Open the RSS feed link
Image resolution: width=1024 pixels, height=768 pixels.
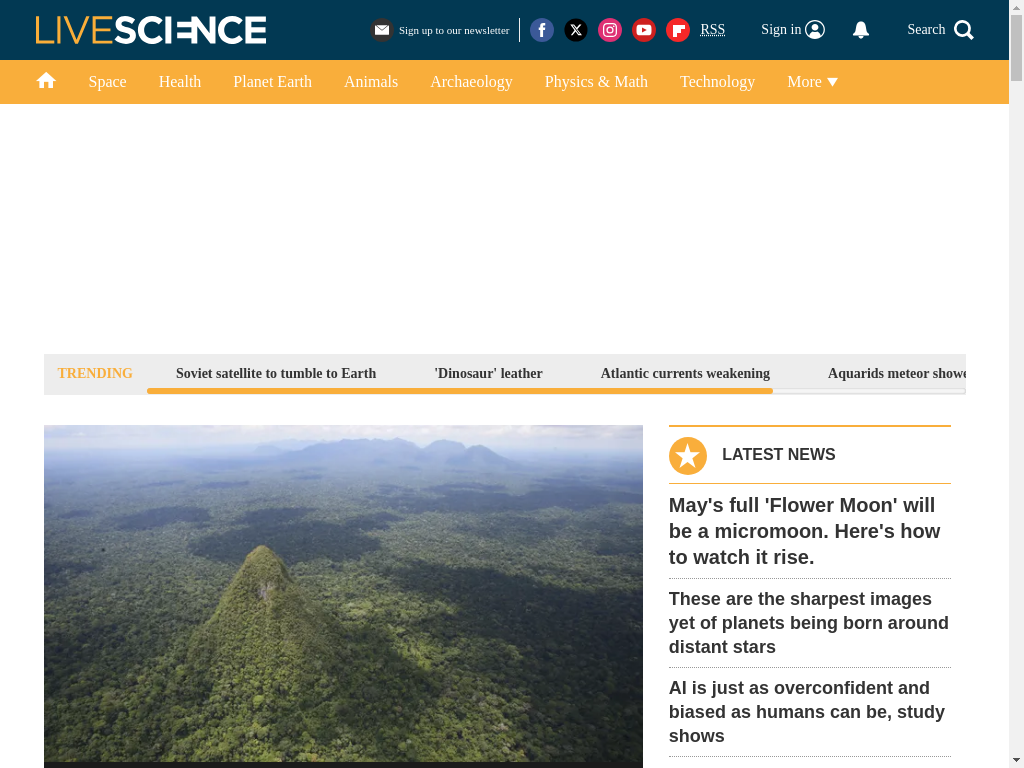click(x=712, y=29)
